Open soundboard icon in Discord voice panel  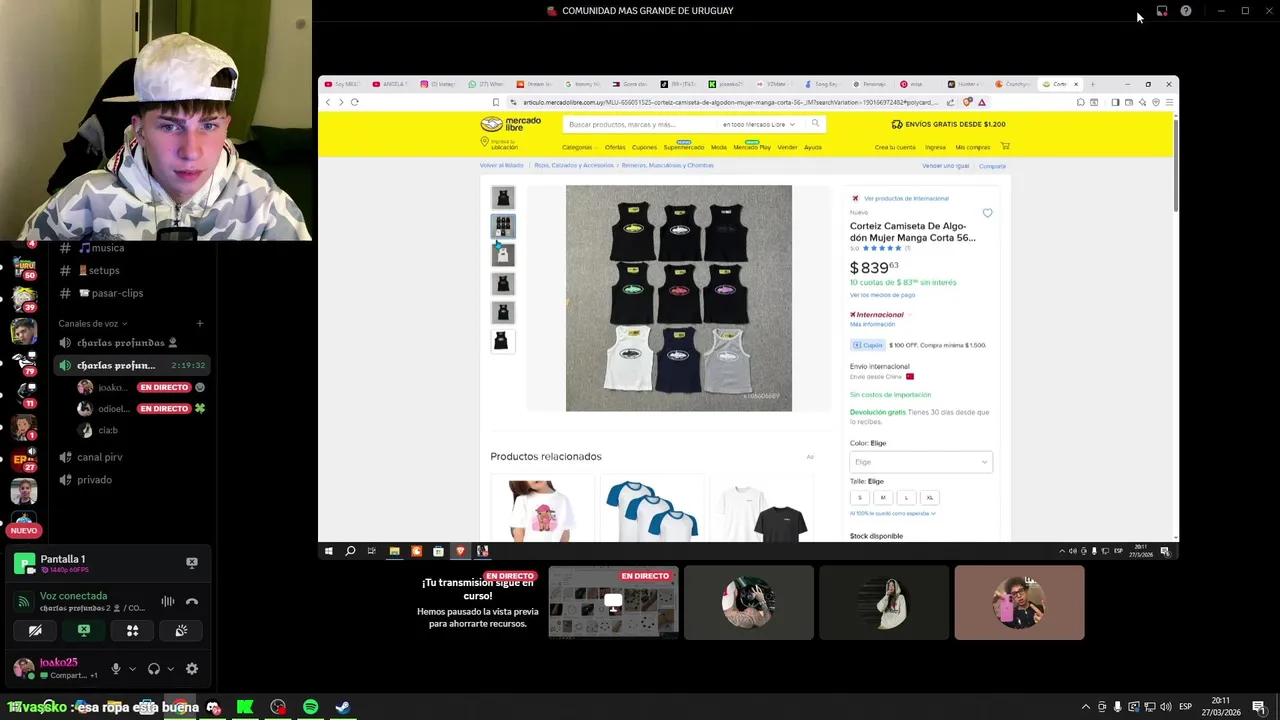point(181,631)
